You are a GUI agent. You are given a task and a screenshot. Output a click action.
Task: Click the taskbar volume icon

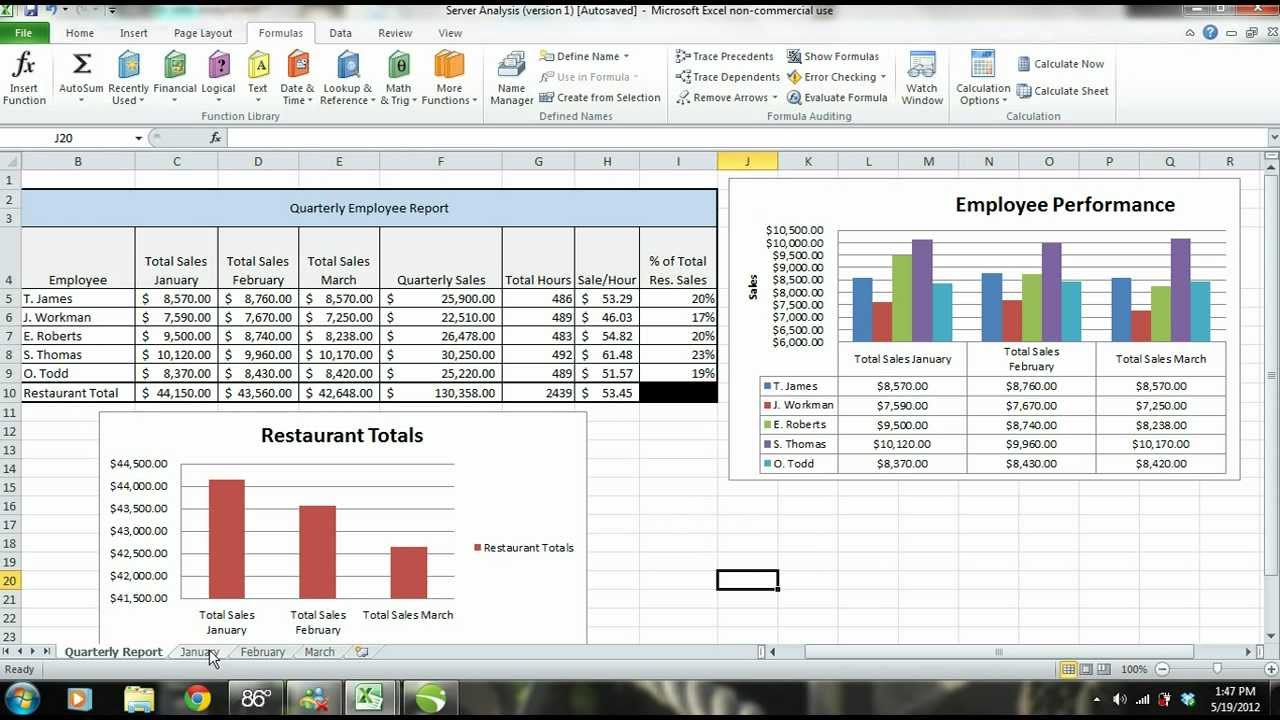click(x=1119, y=699)
